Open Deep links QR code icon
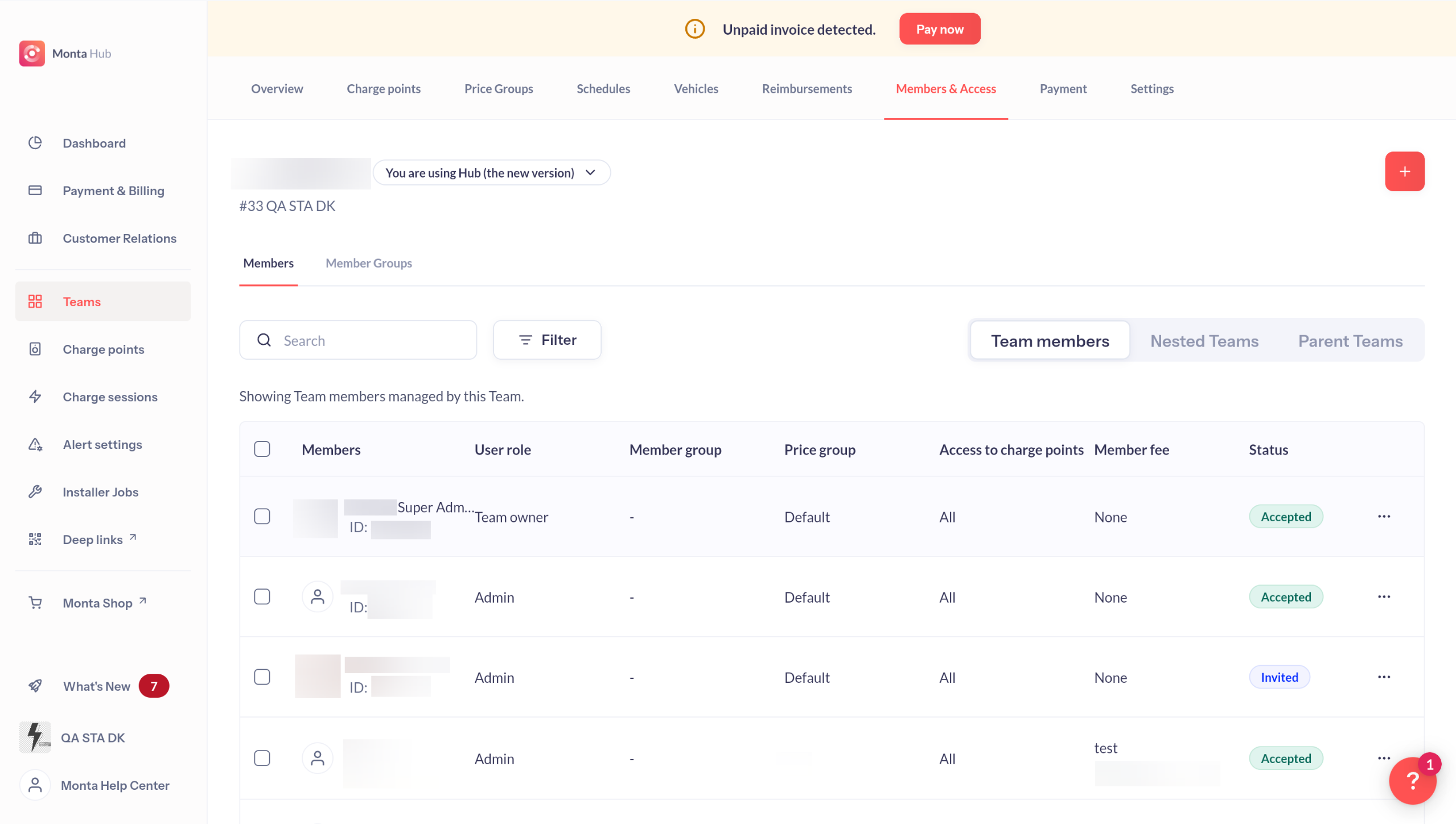The width and height of the screenshot is (1456, 824). [x=35, y=539]
